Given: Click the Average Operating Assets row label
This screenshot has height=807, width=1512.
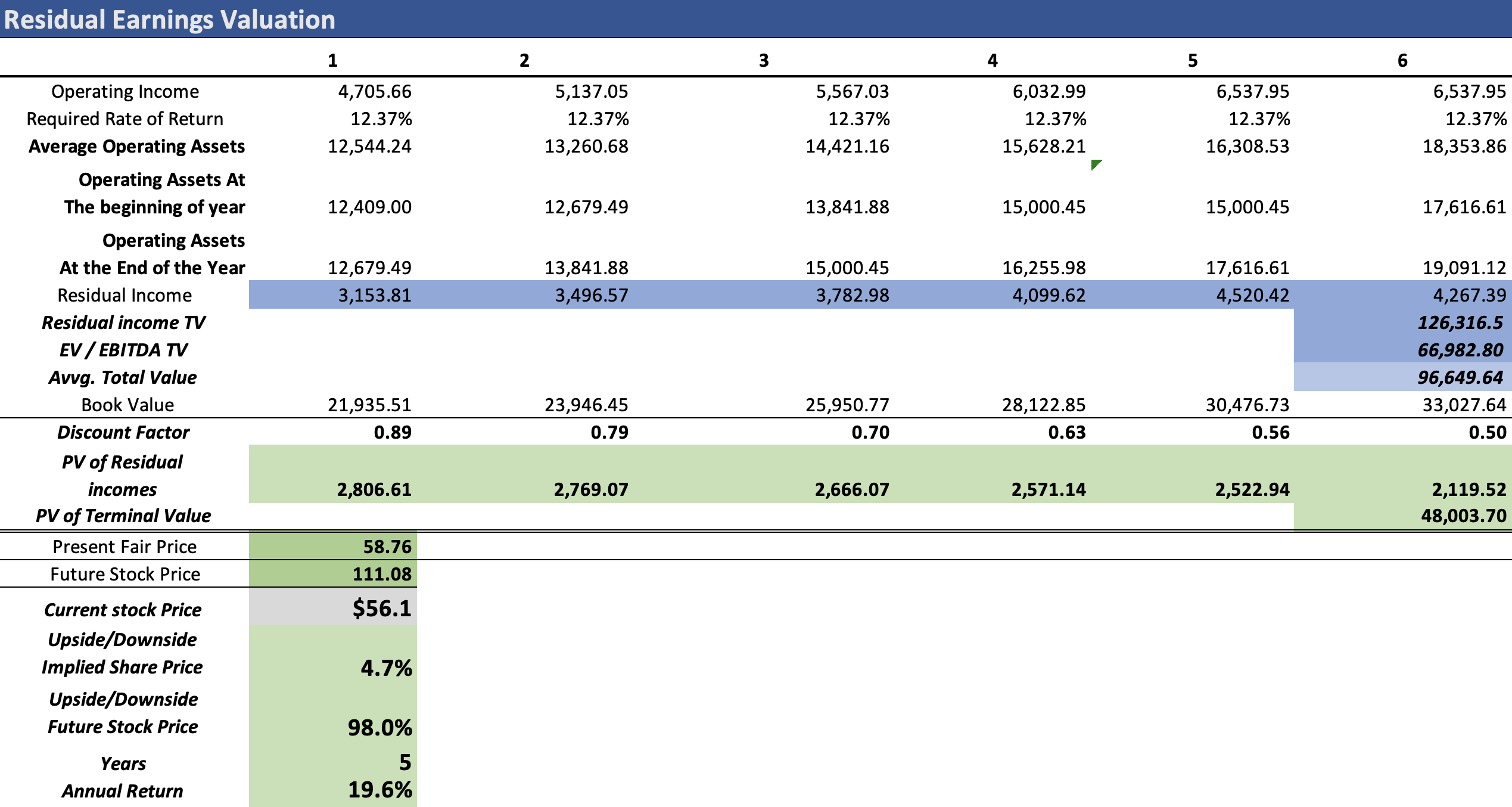Looking at the screenshot, I should (136, 146).
